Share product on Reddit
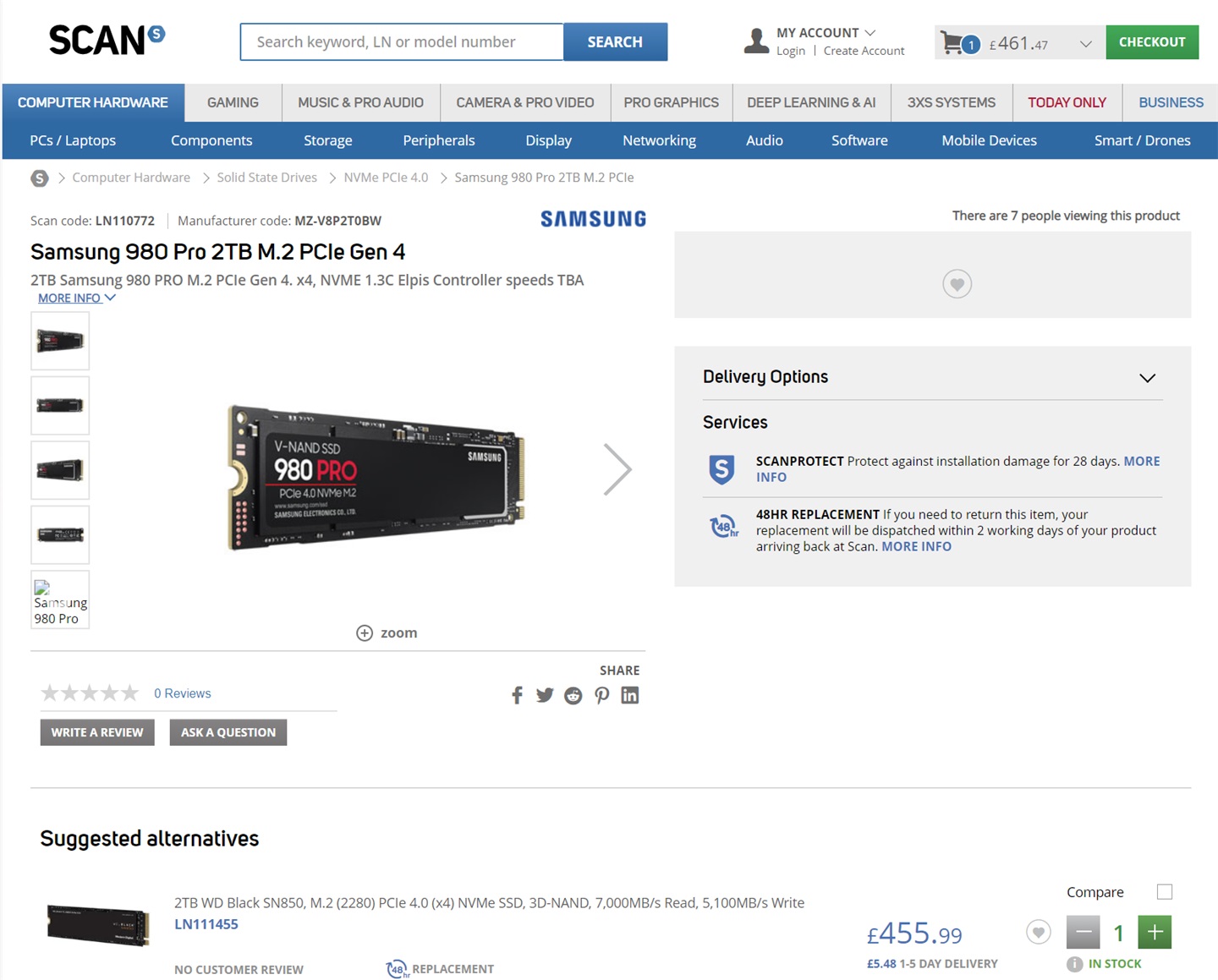Image resolution: width=1218 pixels, height=980 pixels. (x=573, y=695)
